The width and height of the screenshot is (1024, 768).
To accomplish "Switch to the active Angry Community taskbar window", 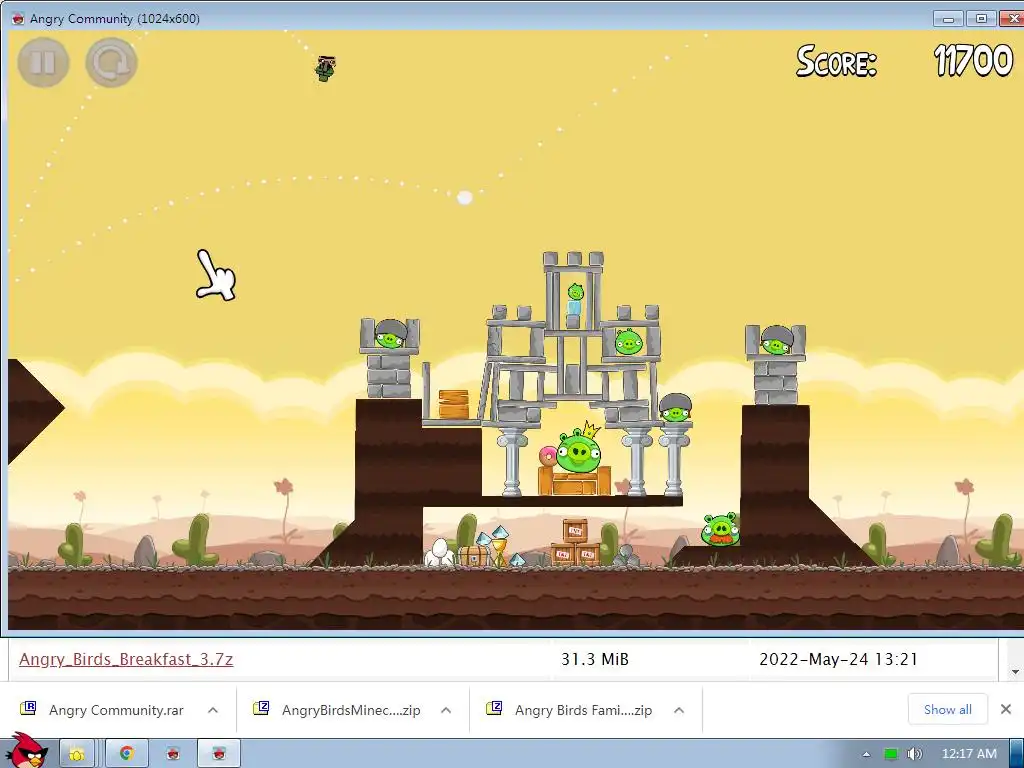I will pyautogui.click(x=219, y=754).
